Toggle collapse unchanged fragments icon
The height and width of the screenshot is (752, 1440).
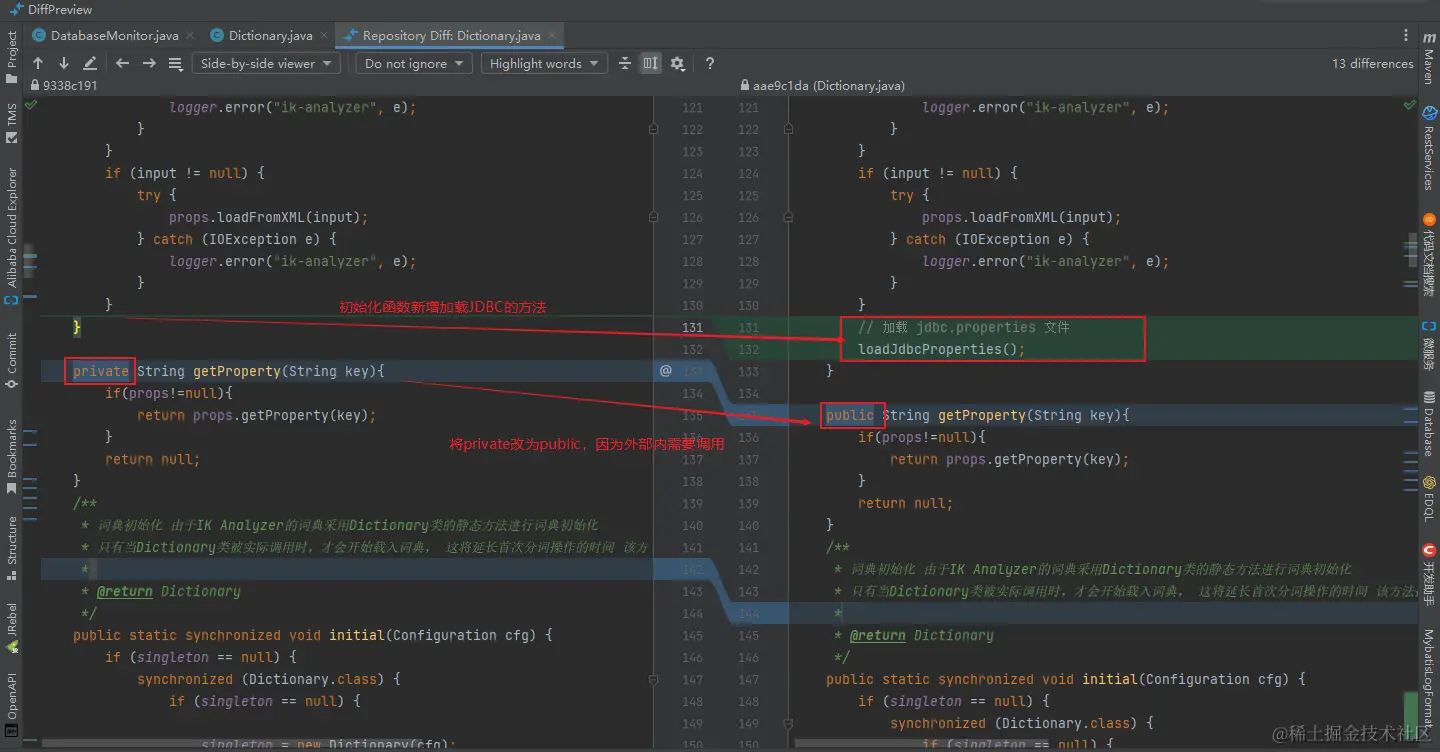[x=625, y=63]
